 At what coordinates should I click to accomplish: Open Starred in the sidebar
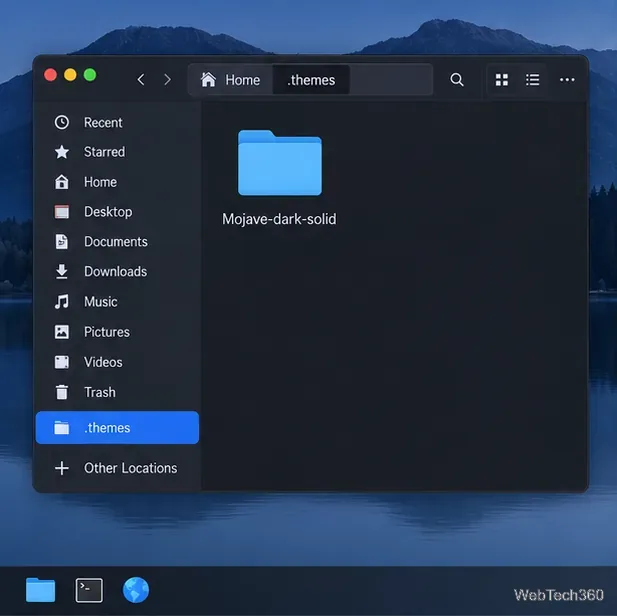(117, 152)
